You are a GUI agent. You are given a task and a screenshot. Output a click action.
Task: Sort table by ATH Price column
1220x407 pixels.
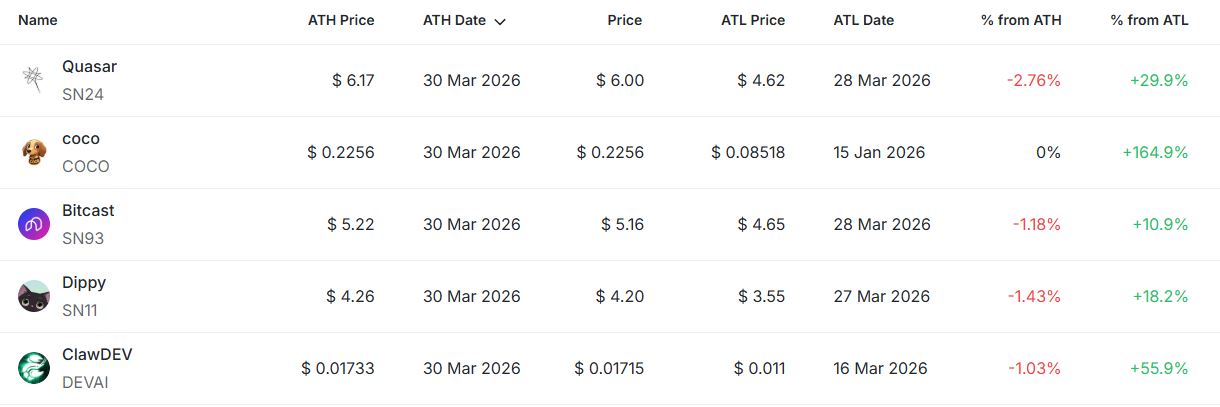[341, 20]
